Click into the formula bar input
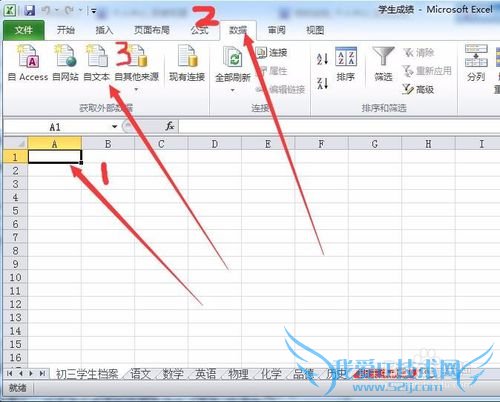The height and width of the screenshot is (402, 500). [339, 127]
